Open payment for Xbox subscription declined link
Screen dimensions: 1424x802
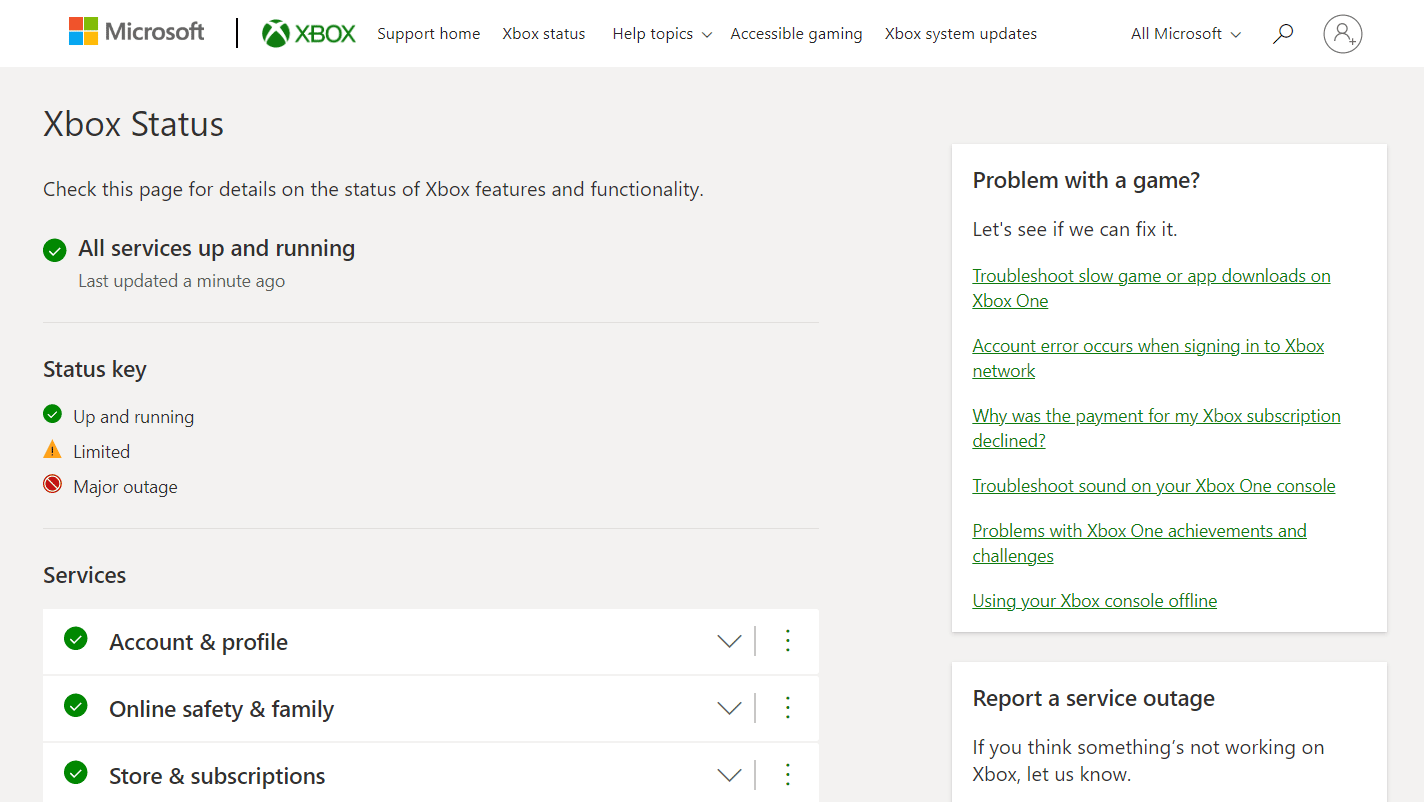(x=1156, y=428)
